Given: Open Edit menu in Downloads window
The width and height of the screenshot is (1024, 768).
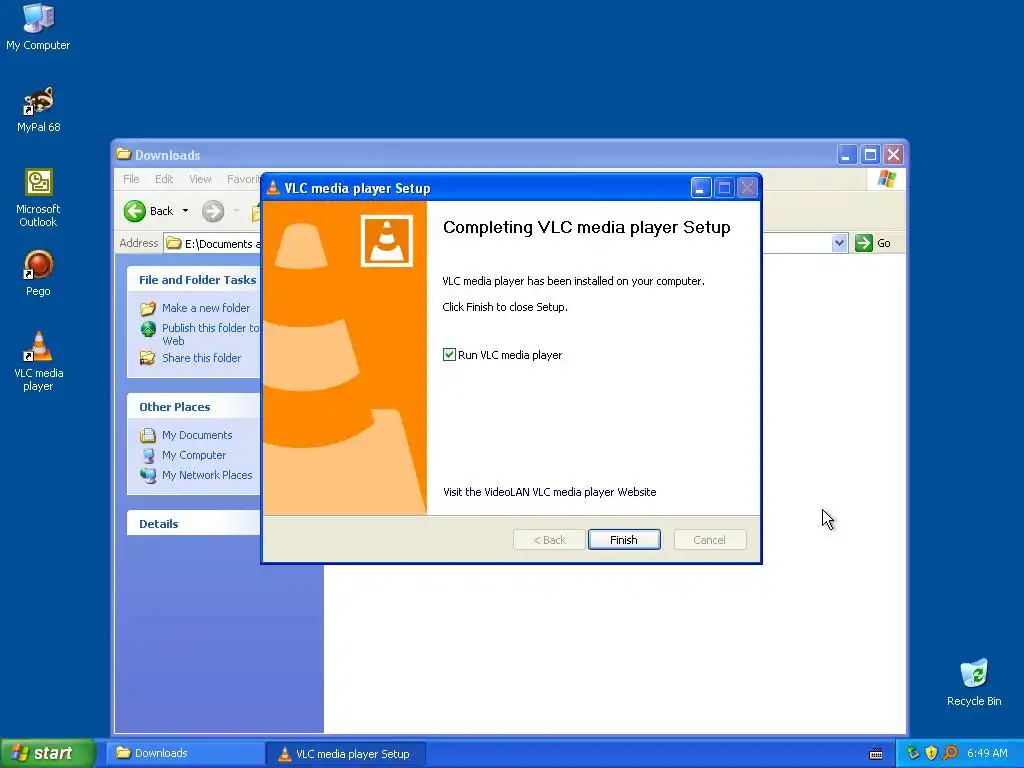Looking at the screenshot, I should pos(164,179).
